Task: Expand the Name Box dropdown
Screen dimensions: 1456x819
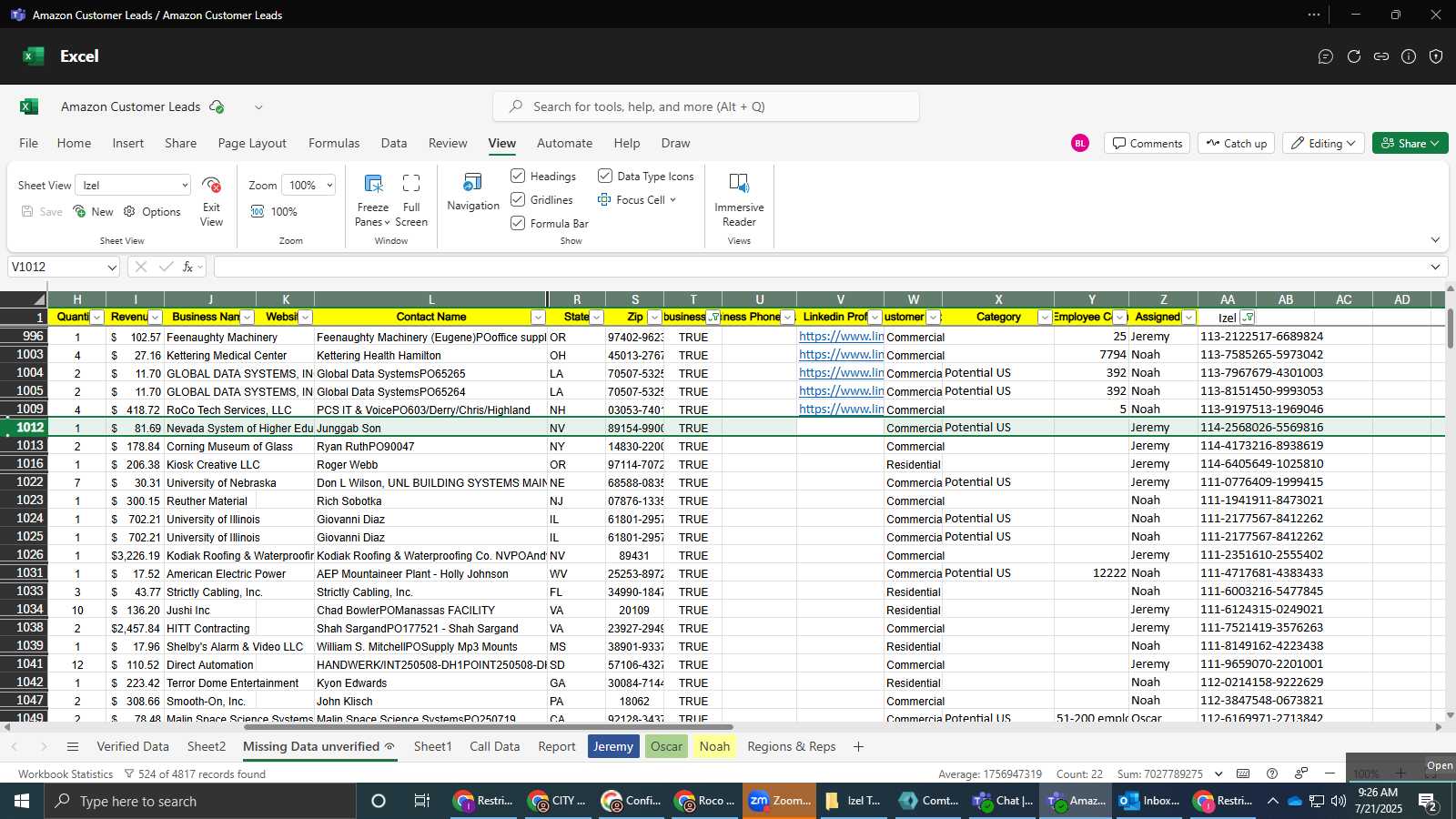Action: (x=112, y=268)
